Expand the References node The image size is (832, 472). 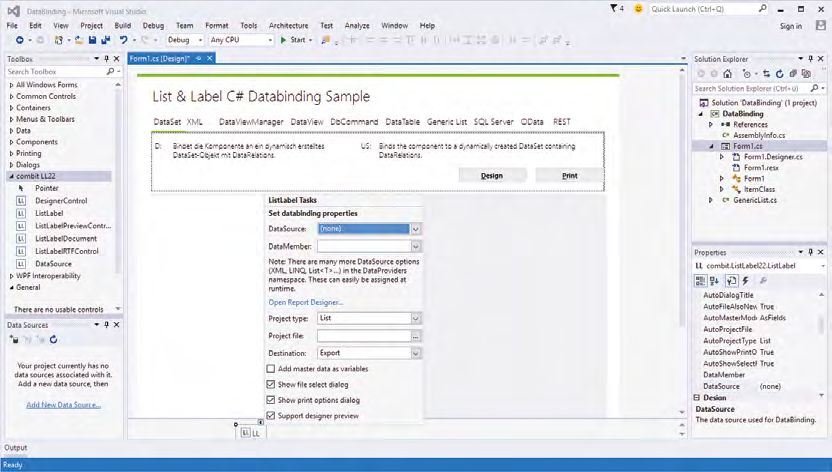pyautogui.click(x=712, y=125)
